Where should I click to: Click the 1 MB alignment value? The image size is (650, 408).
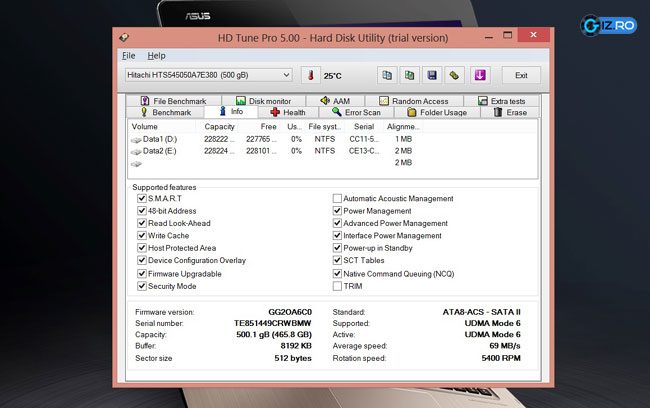pyautogui.click(x=403, y=139)
